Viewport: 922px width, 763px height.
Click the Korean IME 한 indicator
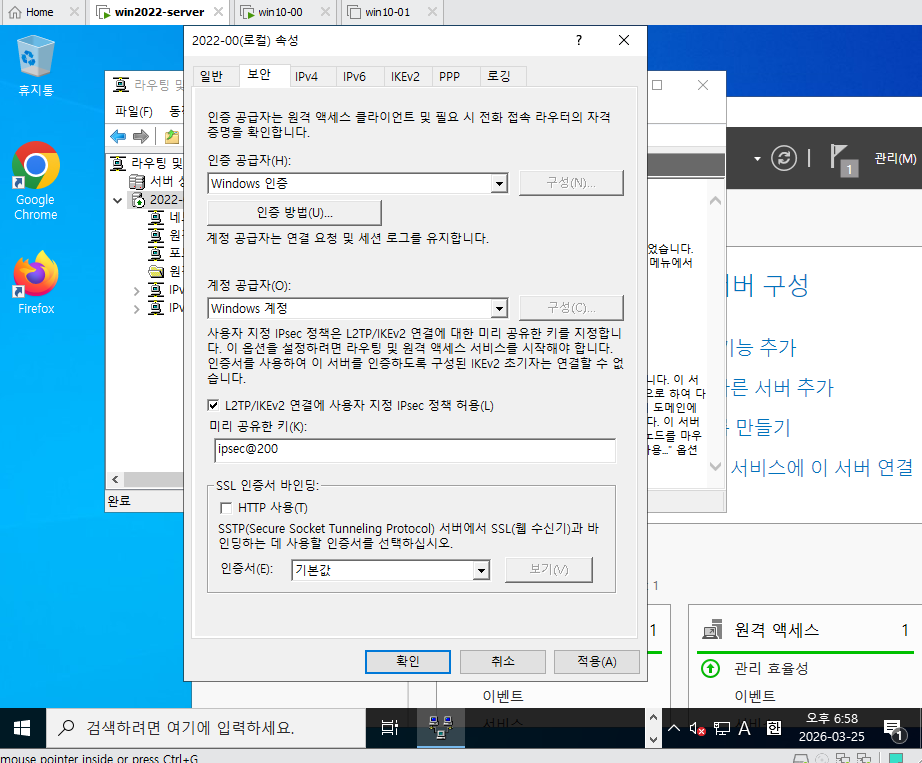point(774,728)
